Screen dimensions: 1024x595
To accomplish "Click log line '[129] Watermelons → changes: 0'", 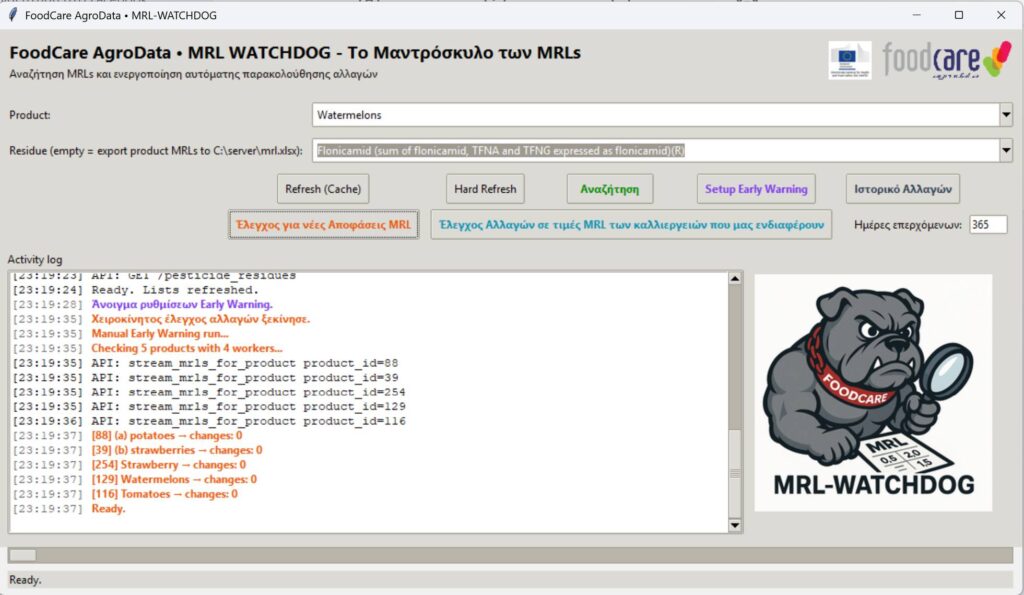I will 174,479.
